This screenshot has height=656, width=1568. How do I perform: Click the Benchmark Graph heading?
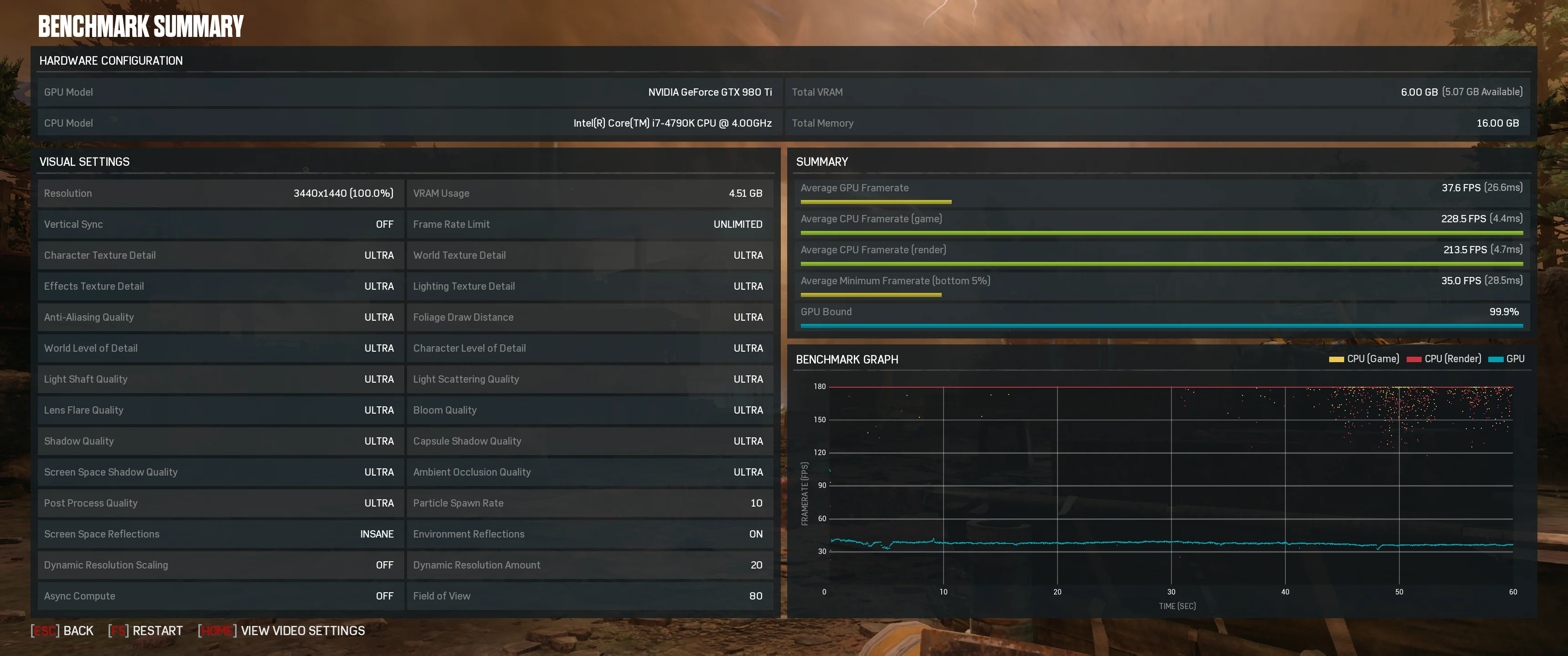tap(847, 359)
